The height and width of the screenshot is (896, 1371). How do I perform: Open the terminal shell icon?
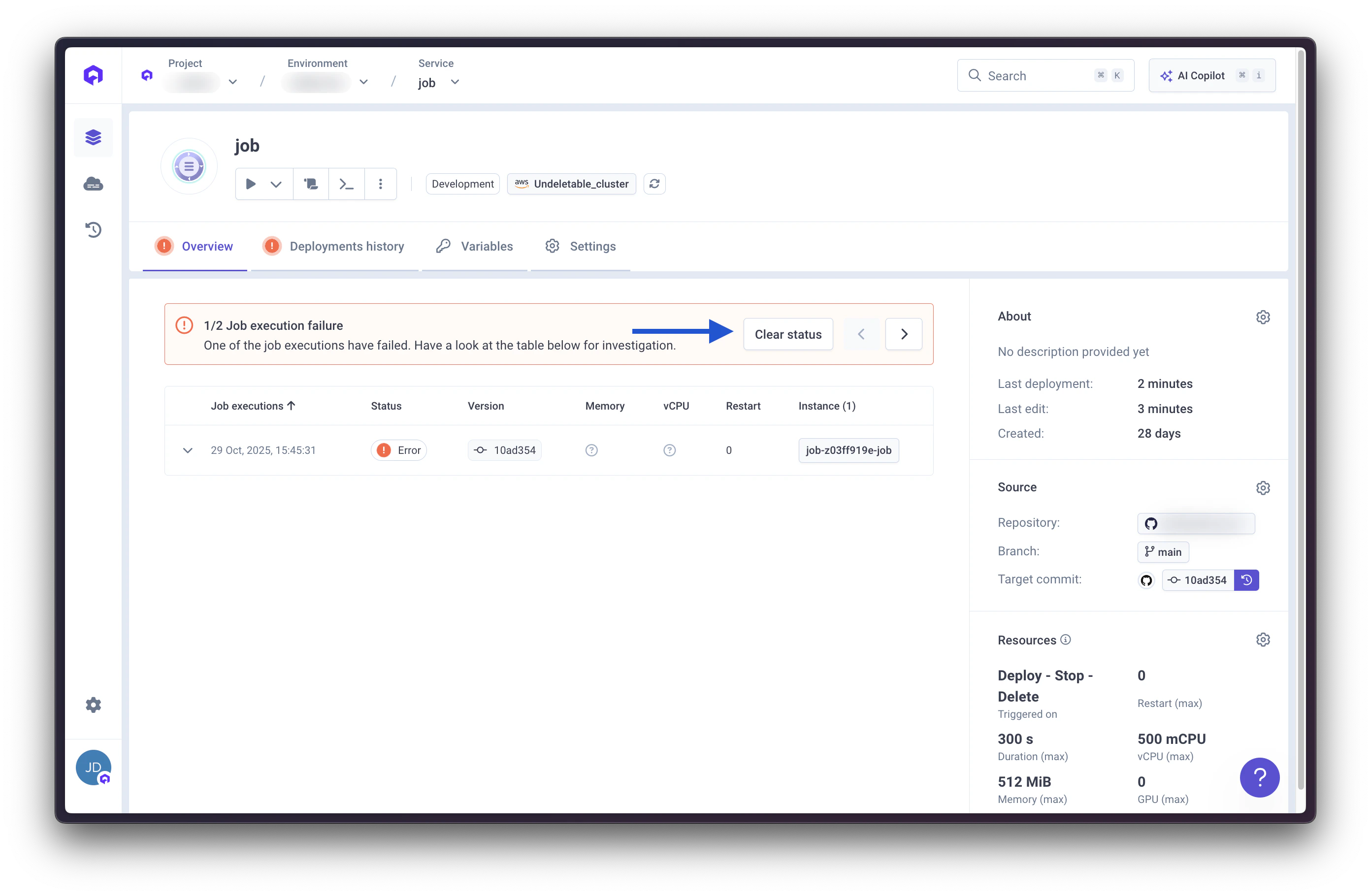pos(346,184)
